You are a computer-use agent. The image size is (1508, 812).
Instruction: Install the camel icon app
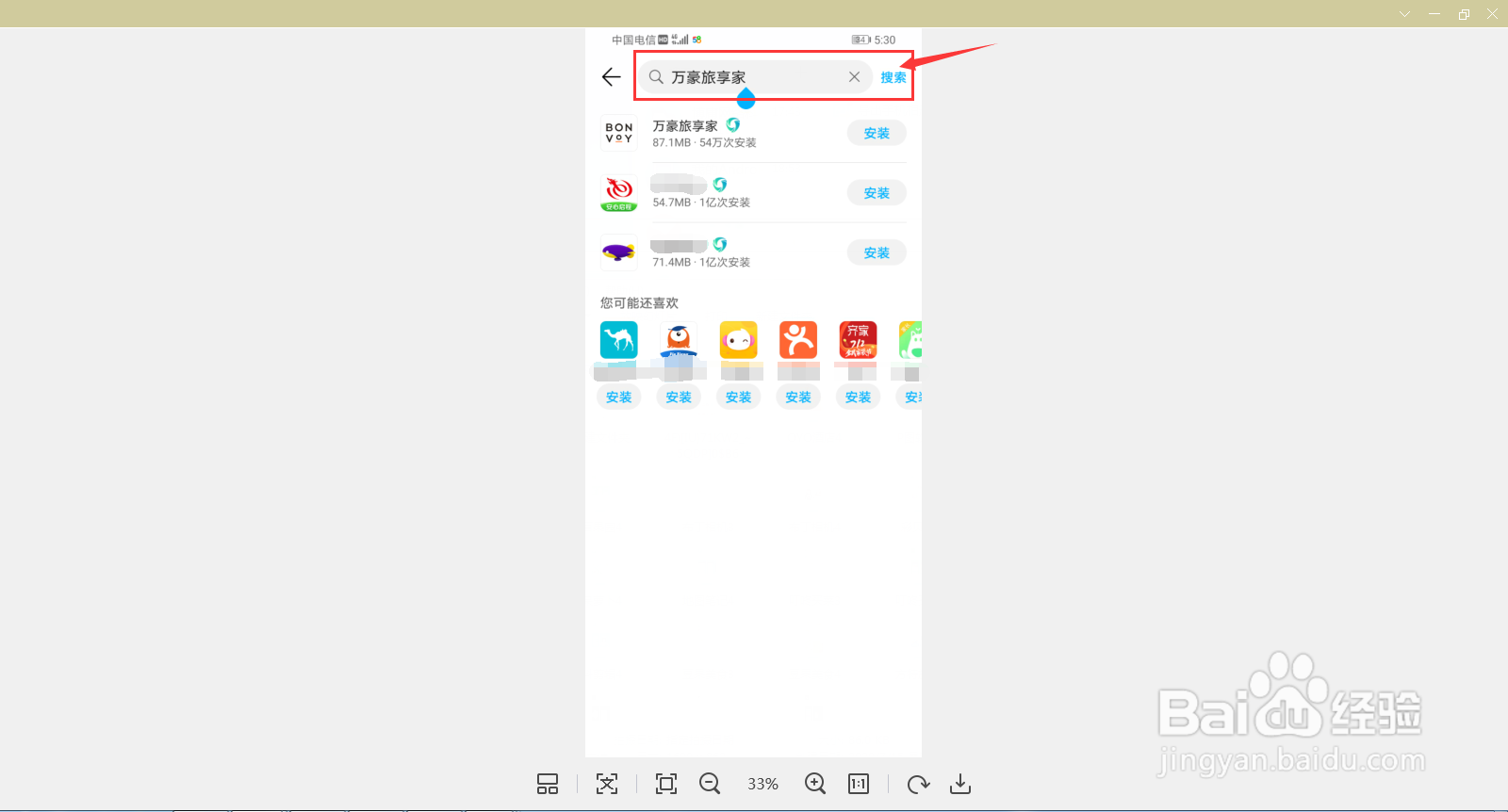point(619,398)
